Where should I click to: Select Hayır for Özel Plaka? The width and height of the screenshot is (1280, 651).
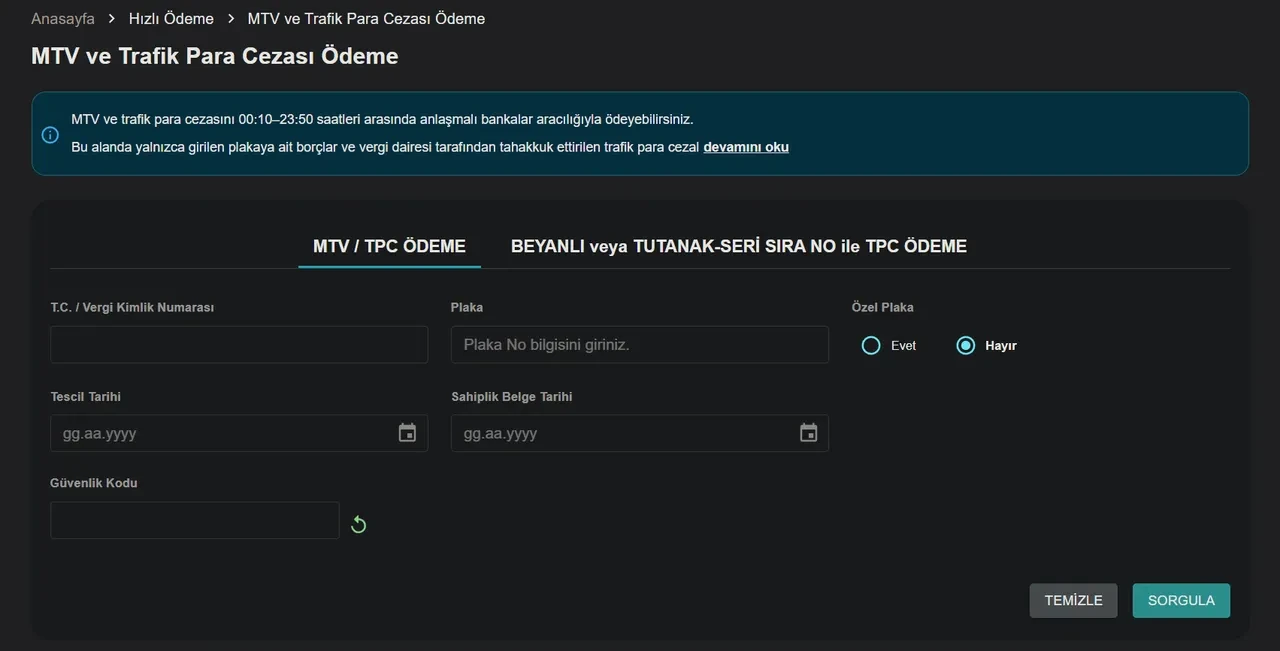tap(965, 345)
